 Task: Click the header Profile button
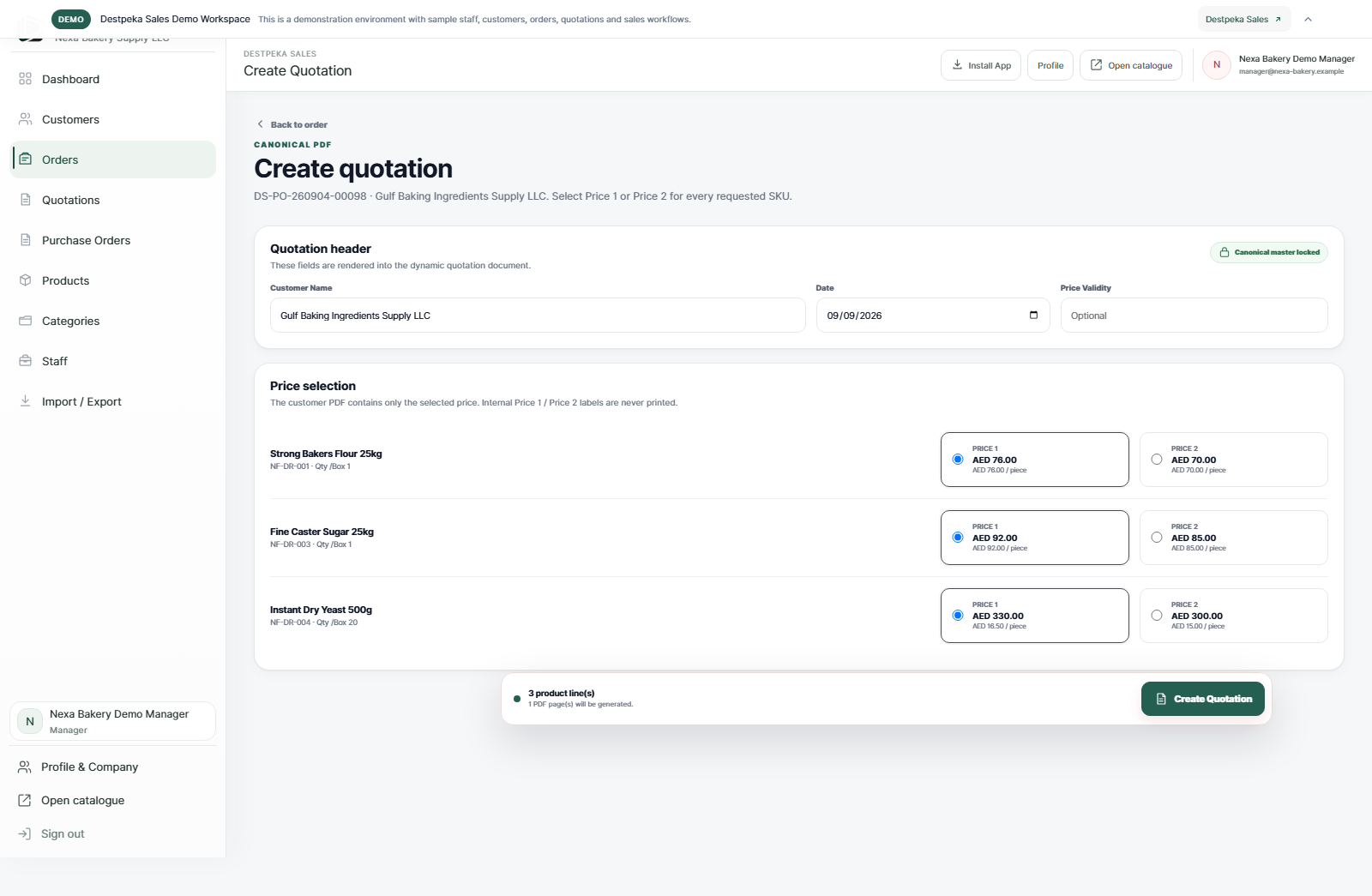click(1050, 65)
